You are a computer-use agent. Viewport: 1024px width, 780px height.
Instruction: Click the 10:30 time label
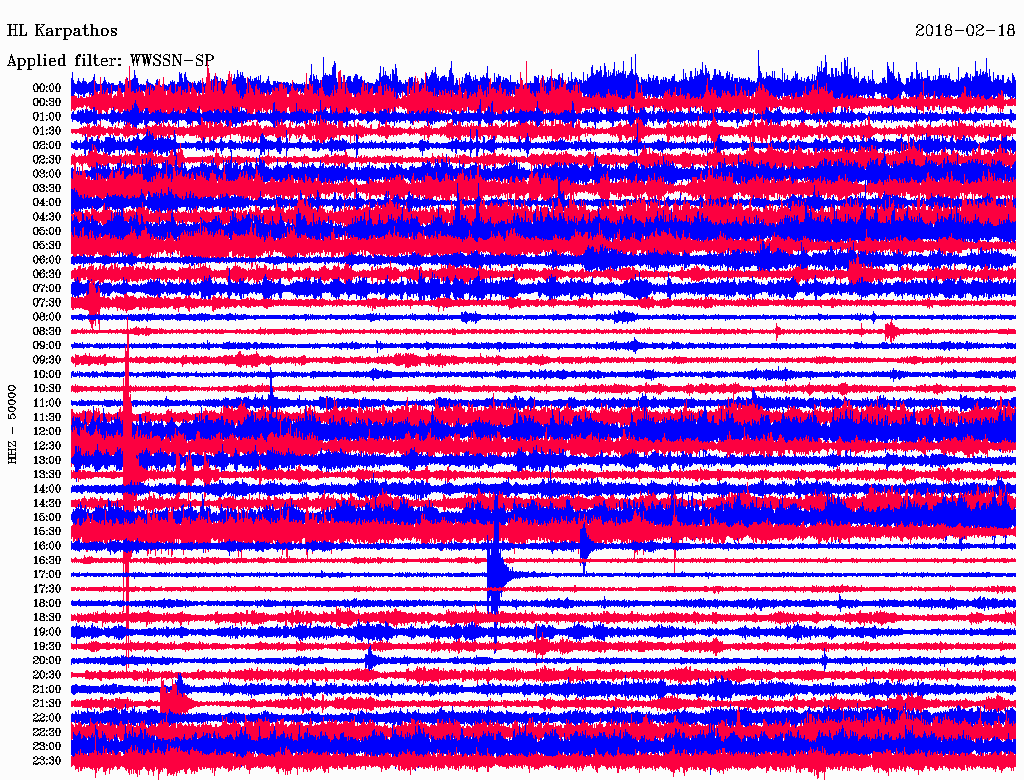47,389
